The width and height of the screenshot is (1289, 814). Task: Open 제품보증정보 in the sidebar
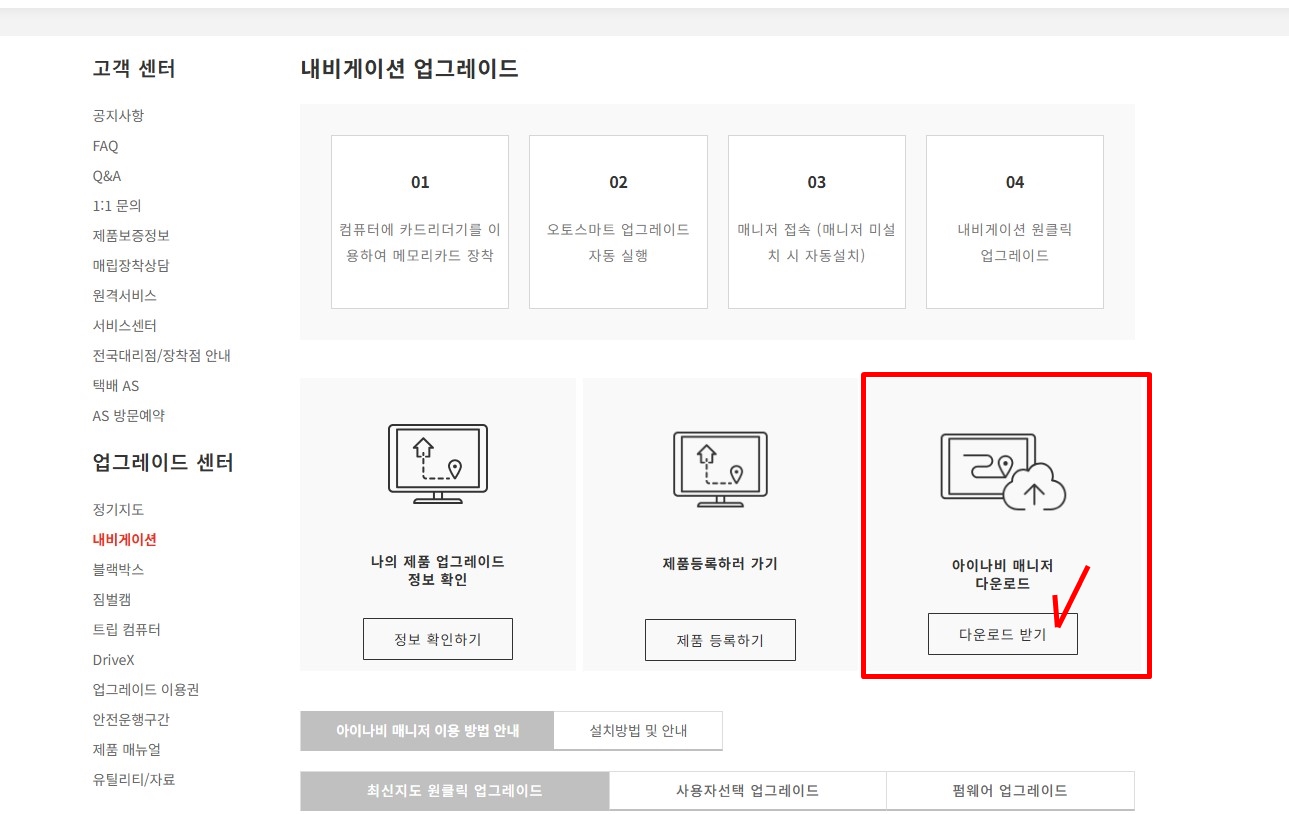click(x=131, y=236)
